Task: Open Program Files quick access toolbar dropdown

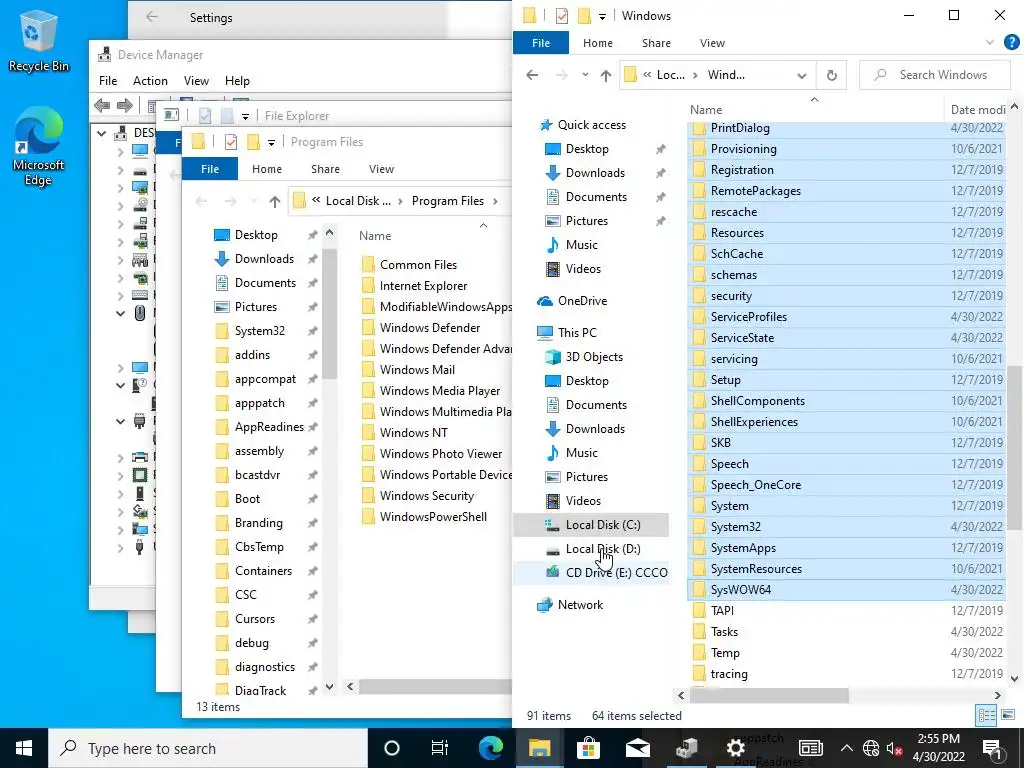Action: click(271, 142)
